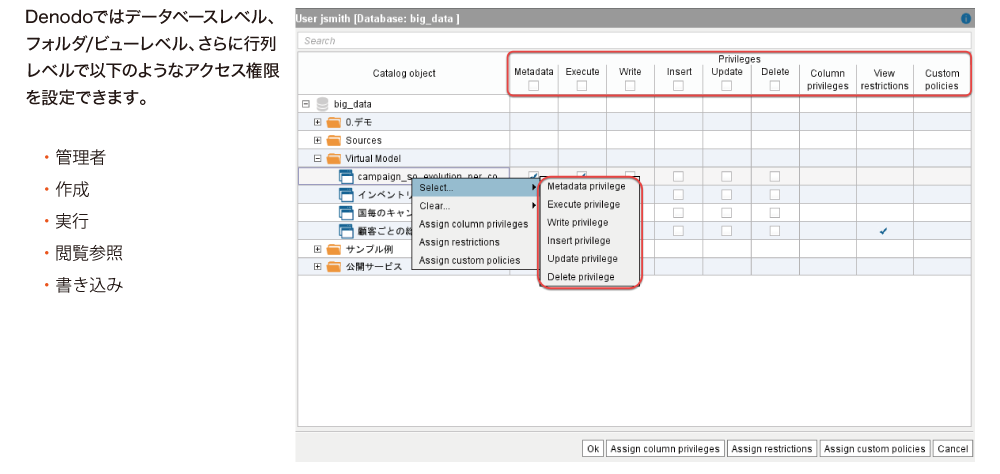Check Update for the 国毎のキャン row
Viewport: 1000px width, 474px height.
tap(726, 212)
